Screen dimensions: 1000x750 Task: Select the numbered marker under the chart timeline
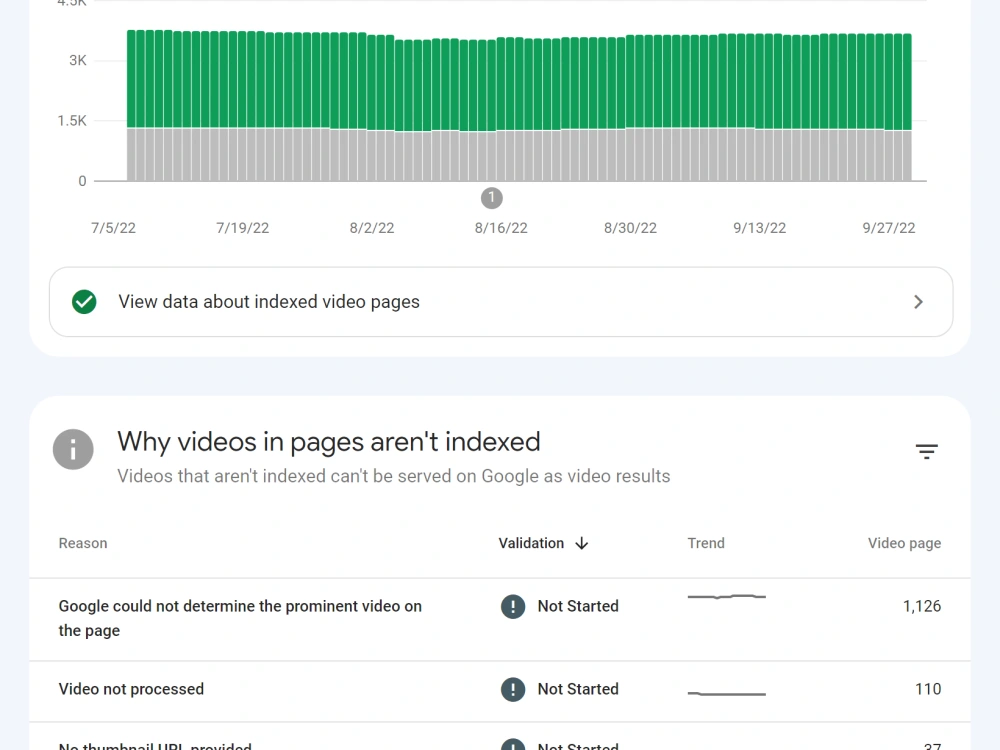[491, 198]
